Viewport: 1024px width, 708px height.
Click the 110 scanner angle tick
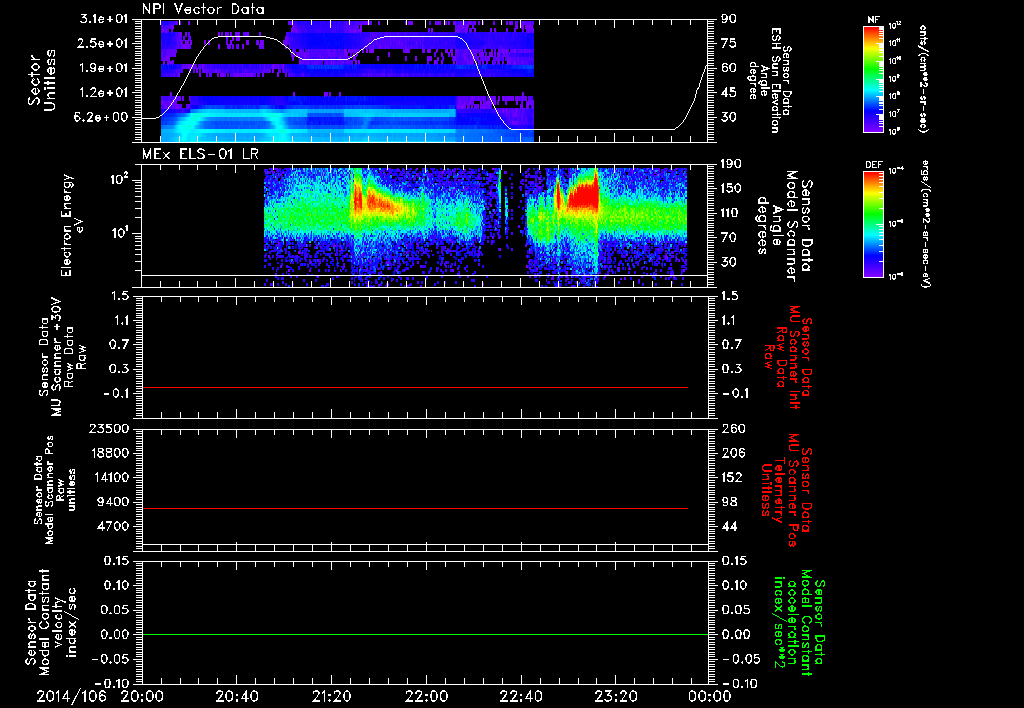point(732,213)
